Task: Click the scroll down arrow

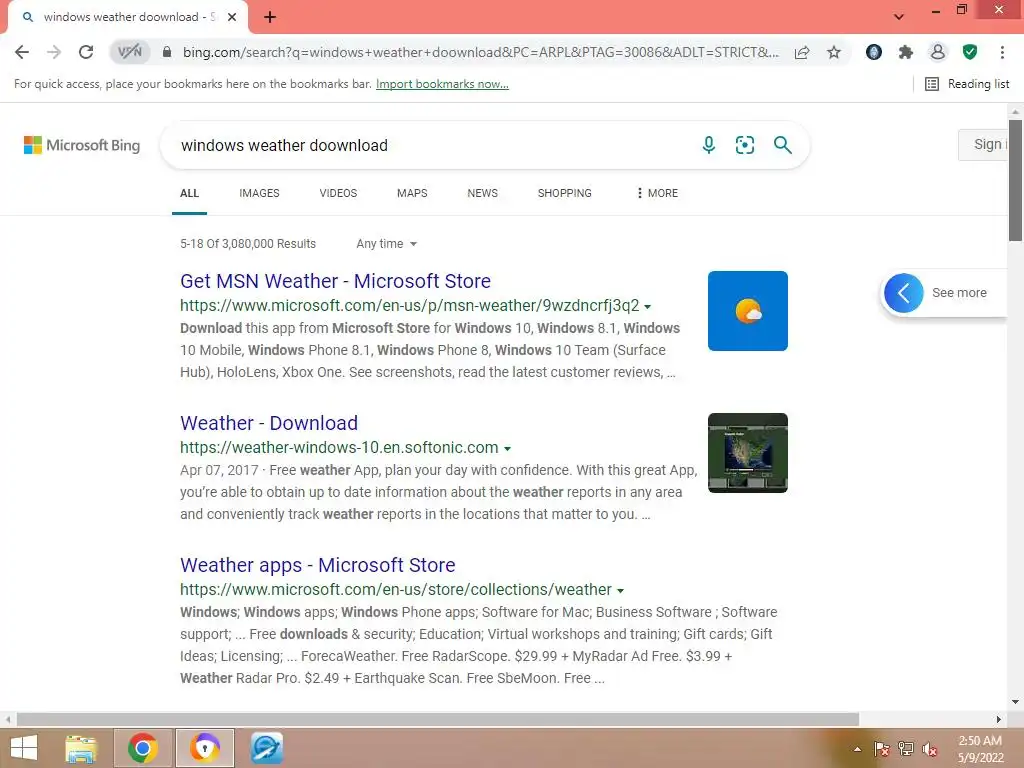Action: pos(1015,702)
